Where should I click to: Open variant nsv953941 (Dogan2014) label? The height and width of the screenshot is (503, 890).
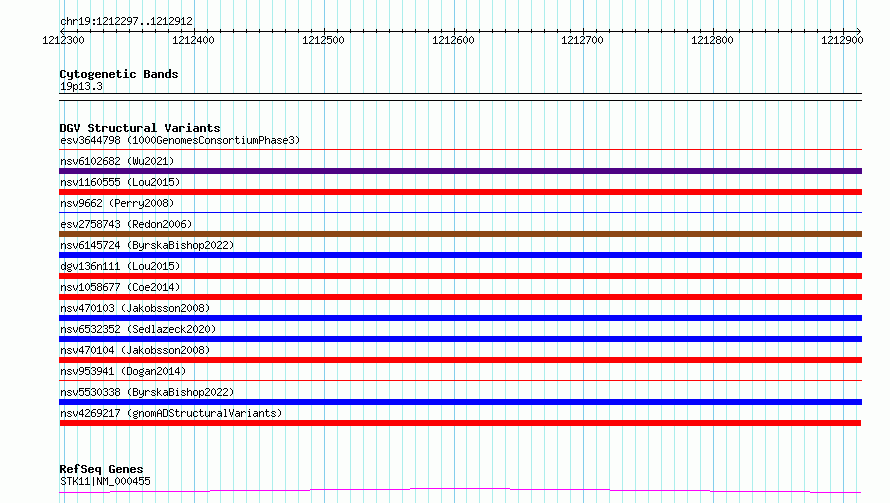pyautogui.click(x=123, y=371)
